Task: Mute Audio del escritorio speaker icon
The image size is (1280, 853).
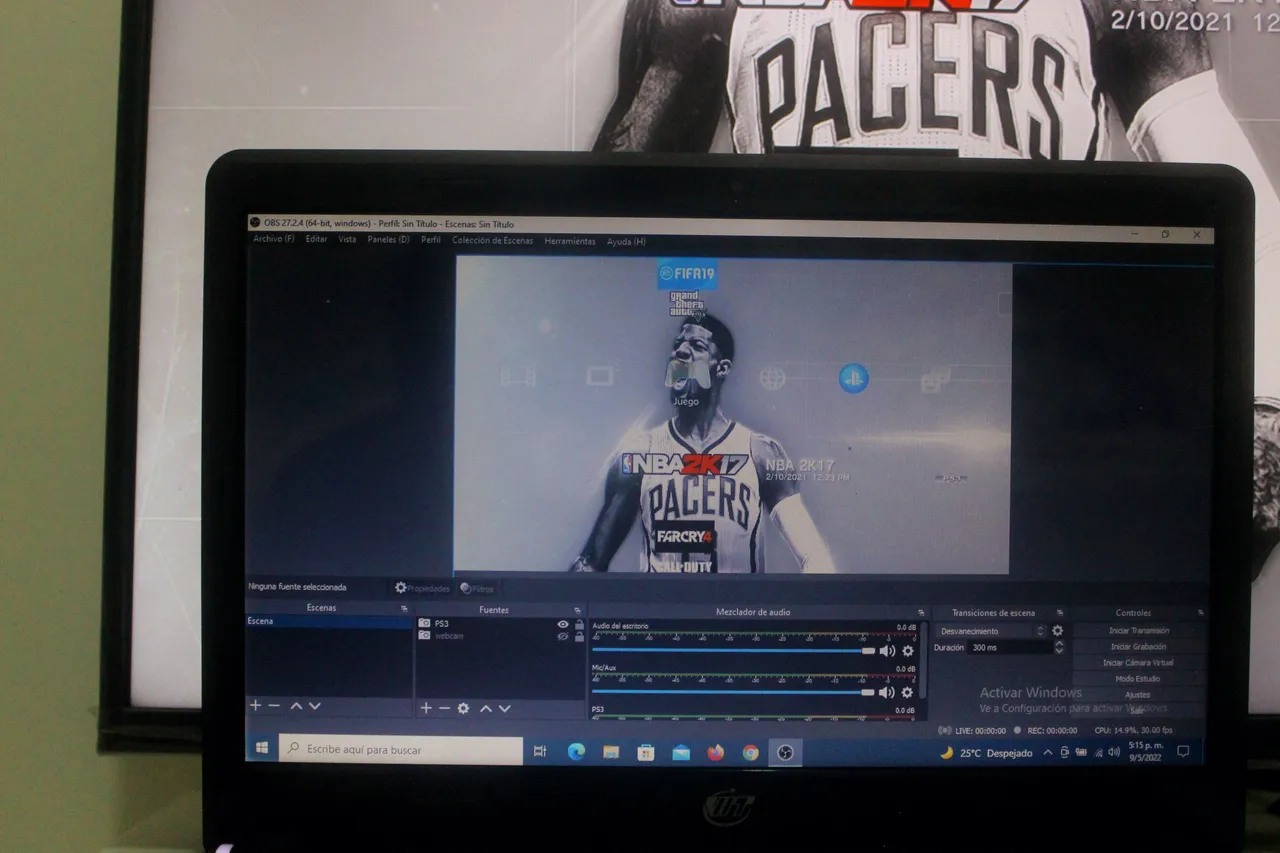Action: point(887,651)
